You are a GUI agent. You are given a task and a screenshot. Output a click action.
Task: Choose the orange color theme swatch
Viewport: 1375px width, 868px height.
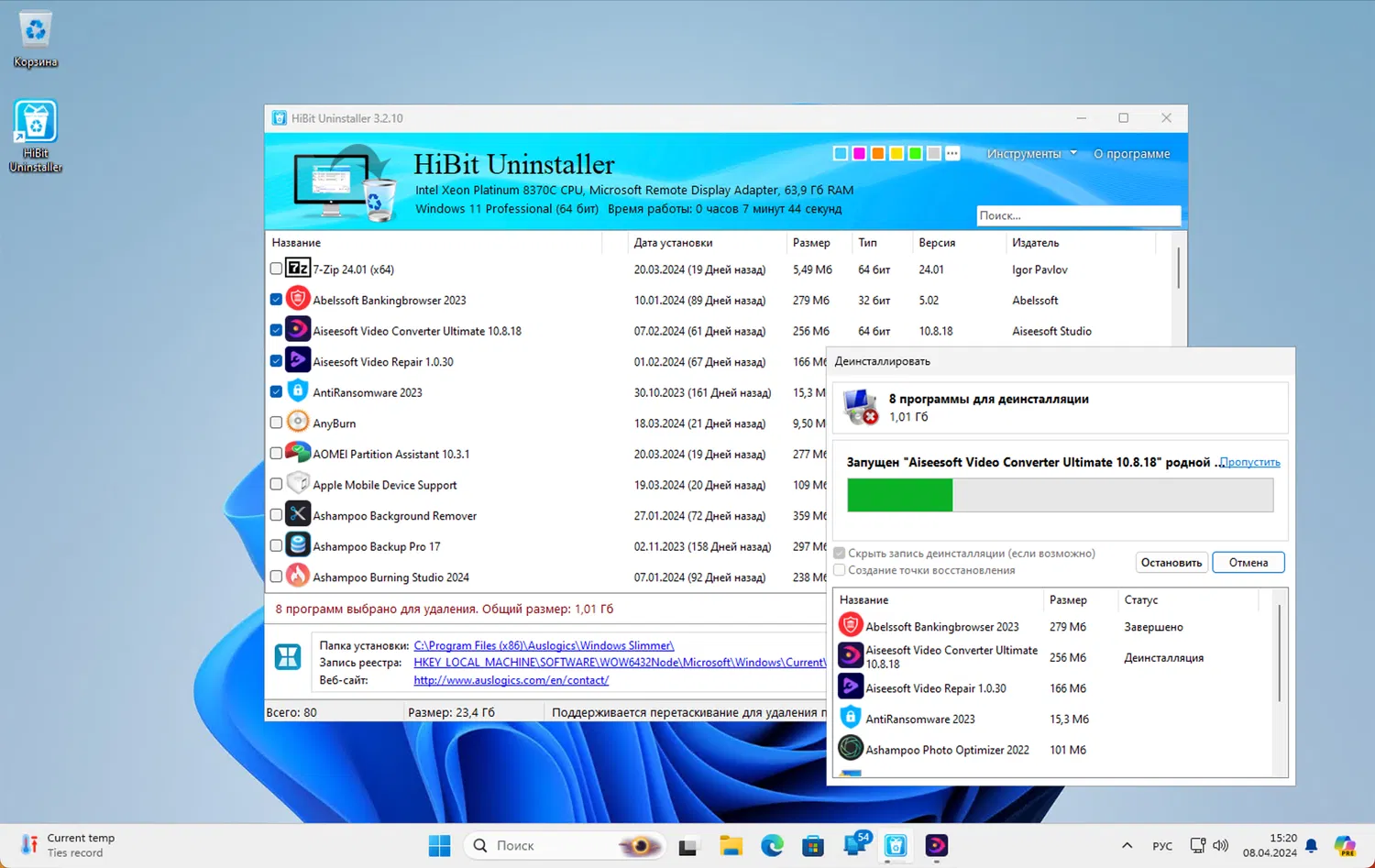click(x=878, y=153)
